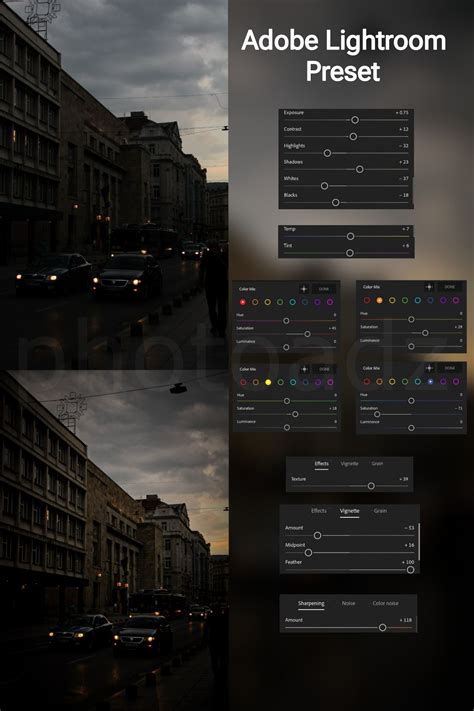
Task: Select red swatch in Saturation +29 Color Mix panel
Action: tap(366, 300)
